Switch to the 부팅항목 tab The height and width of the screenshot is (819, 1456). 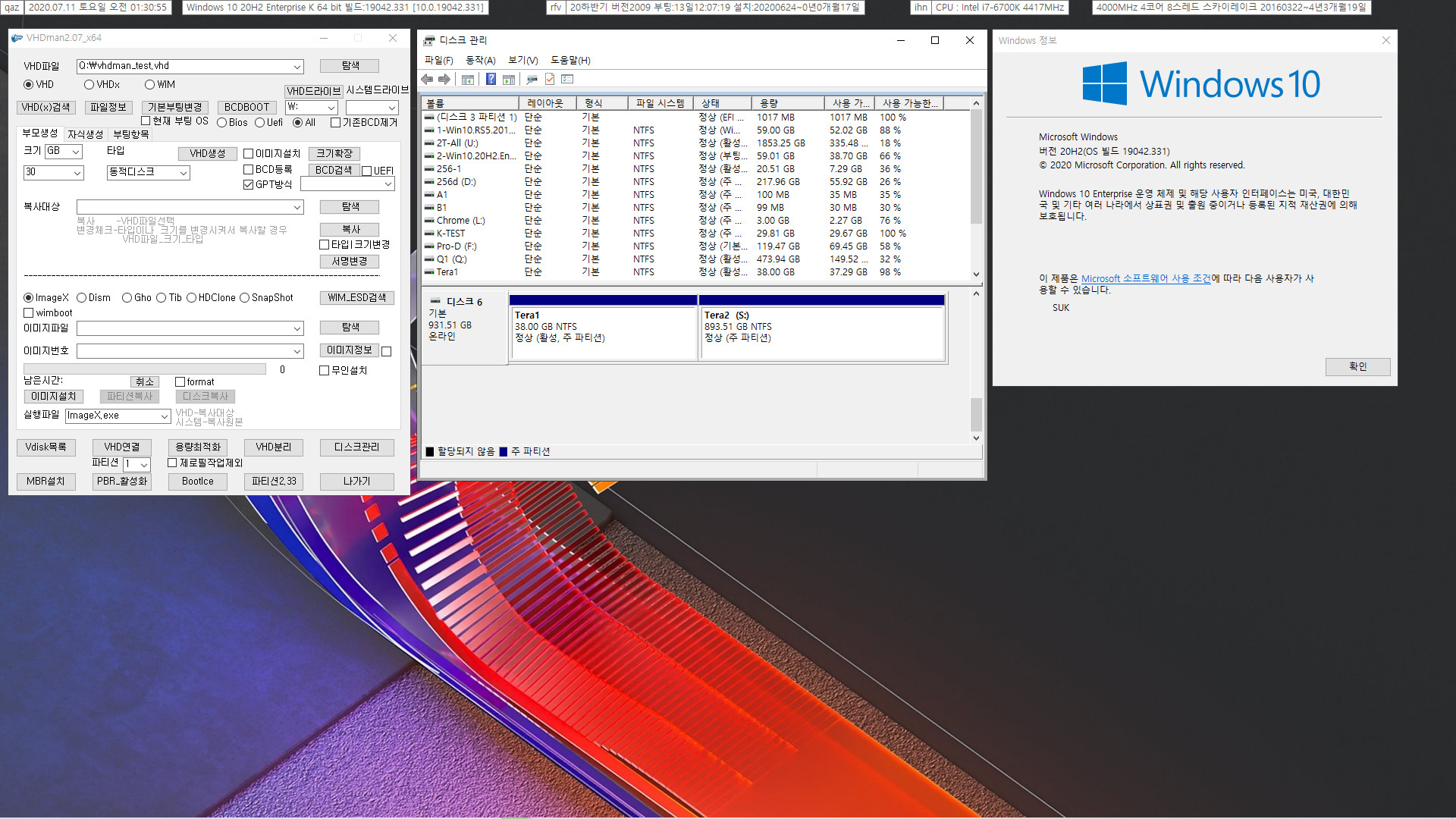pyautogui.click(x=131, y=134)
